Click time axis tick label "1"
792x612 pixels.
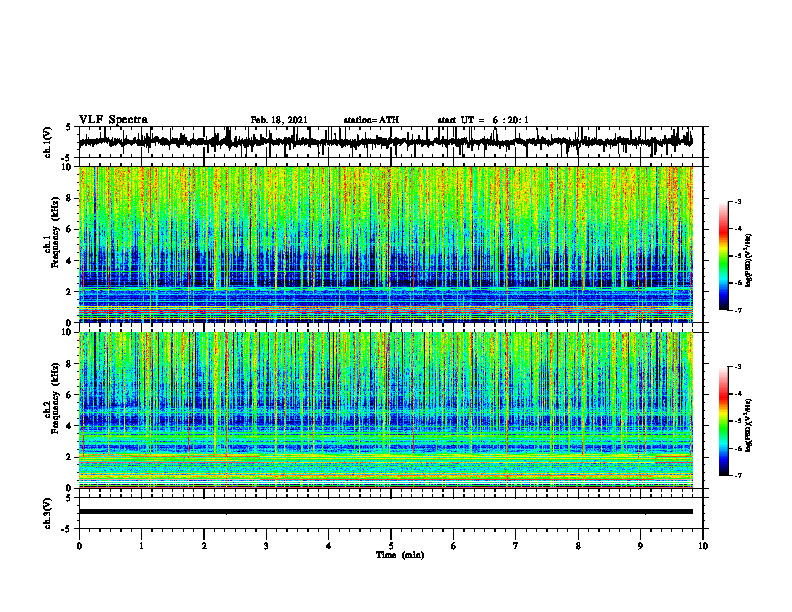click(141, 546)
